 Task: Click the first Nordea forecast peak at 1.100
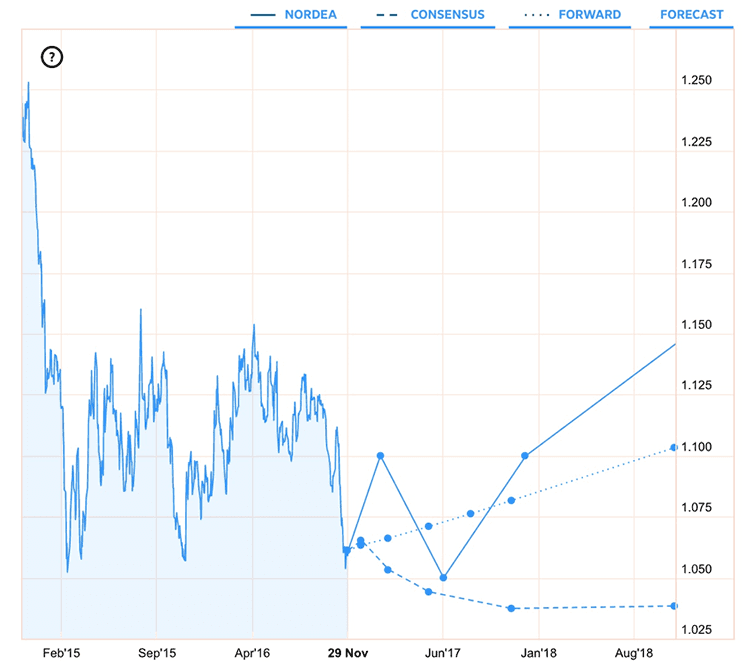click(381, 455)
